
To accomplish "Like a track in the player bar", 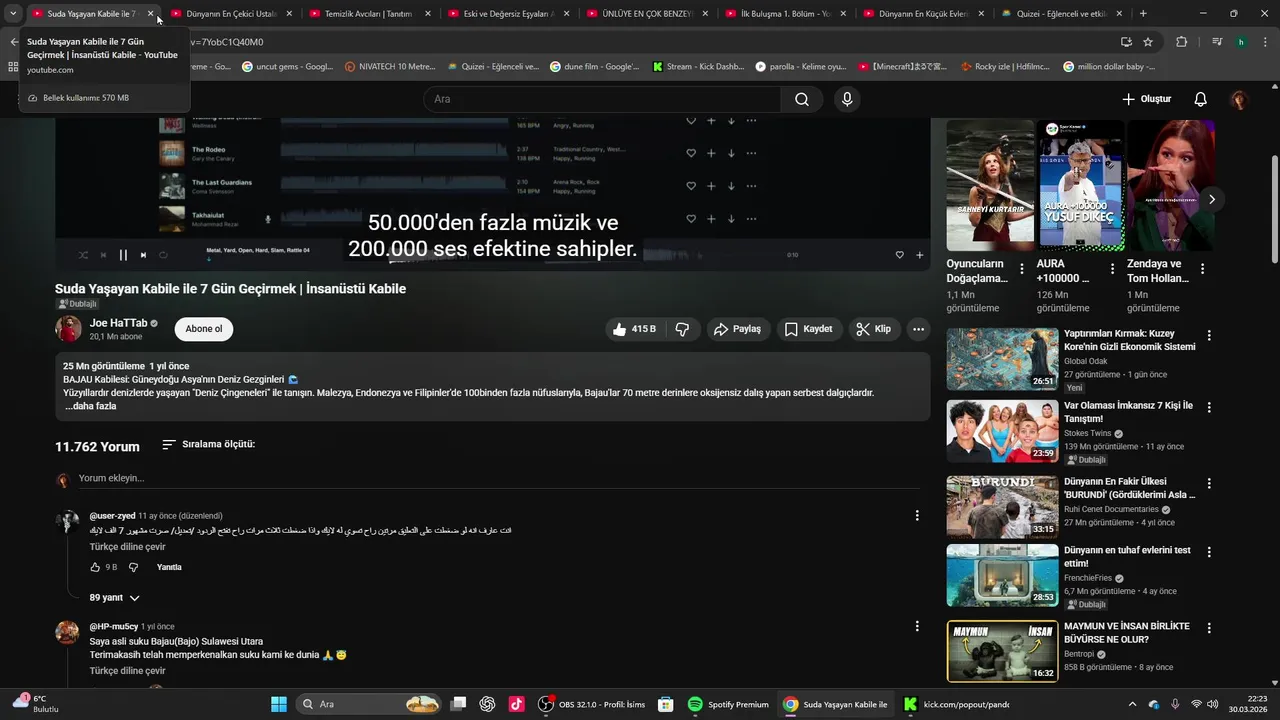I will pos(899,255).
